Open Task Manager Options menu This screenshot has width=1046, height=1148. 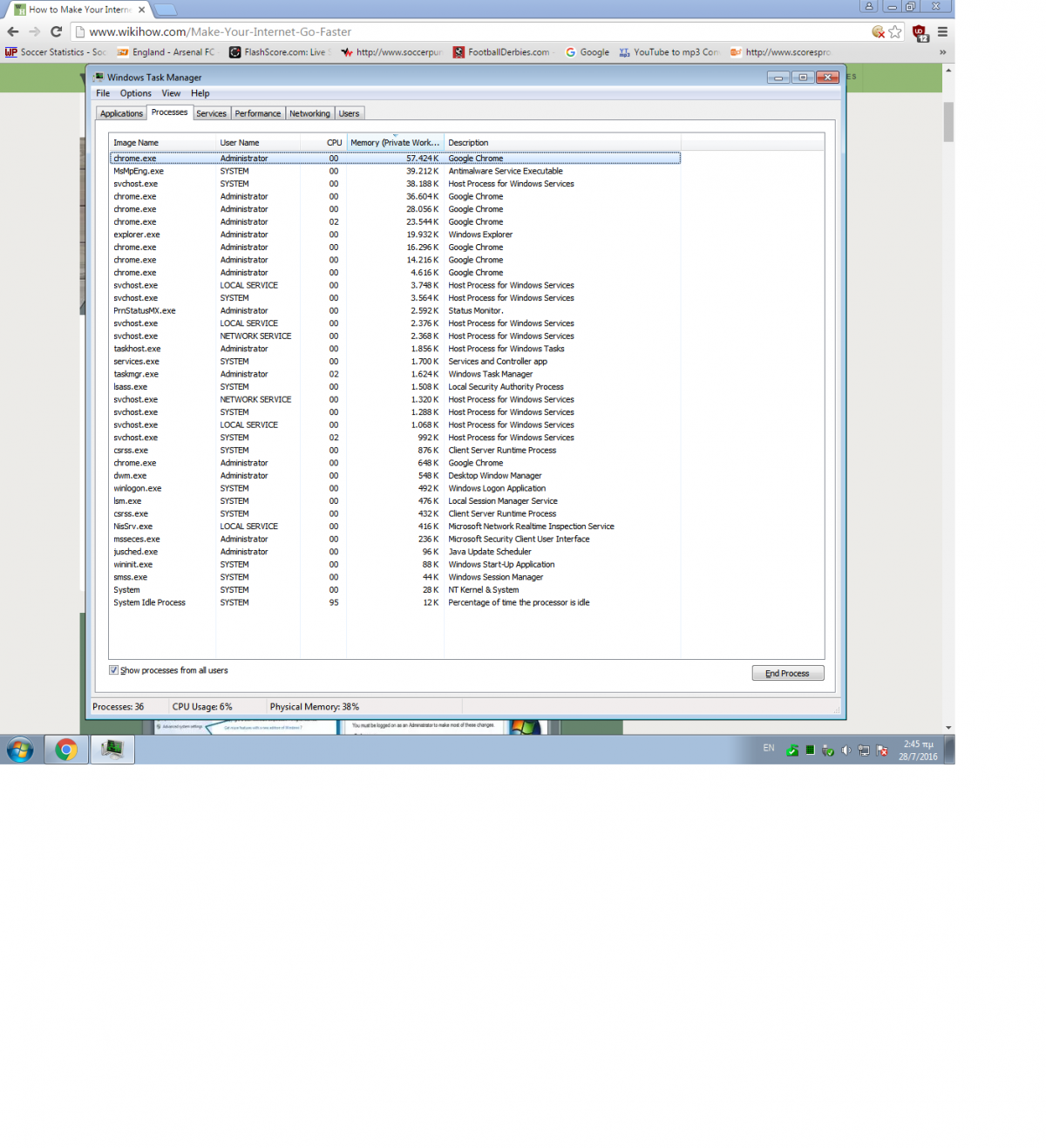[x=136, y=93]
